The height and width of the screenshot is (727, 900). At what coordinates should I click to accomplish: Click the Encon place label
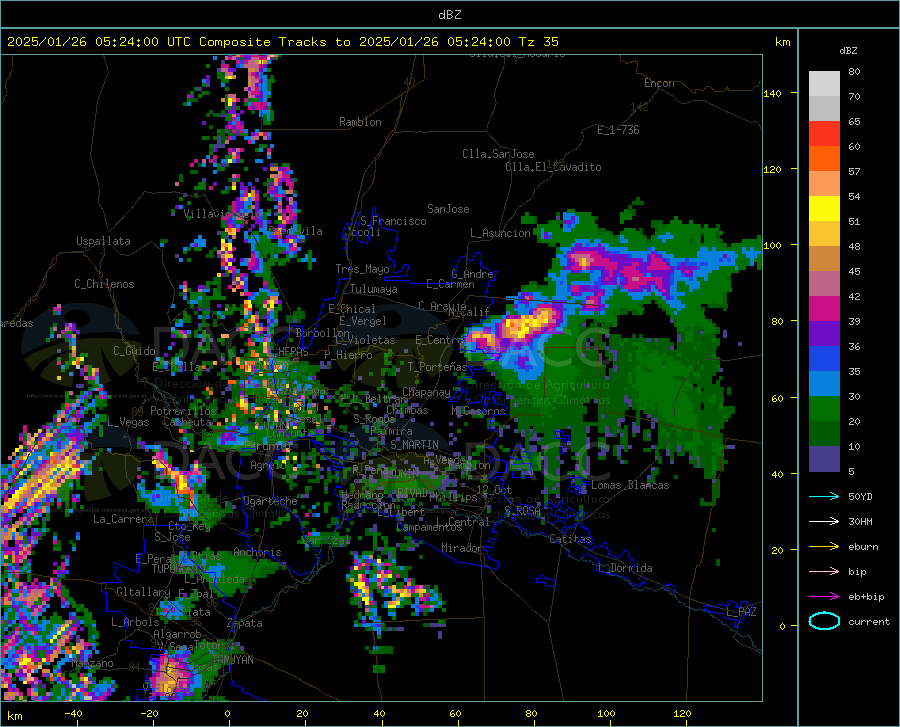659,83
